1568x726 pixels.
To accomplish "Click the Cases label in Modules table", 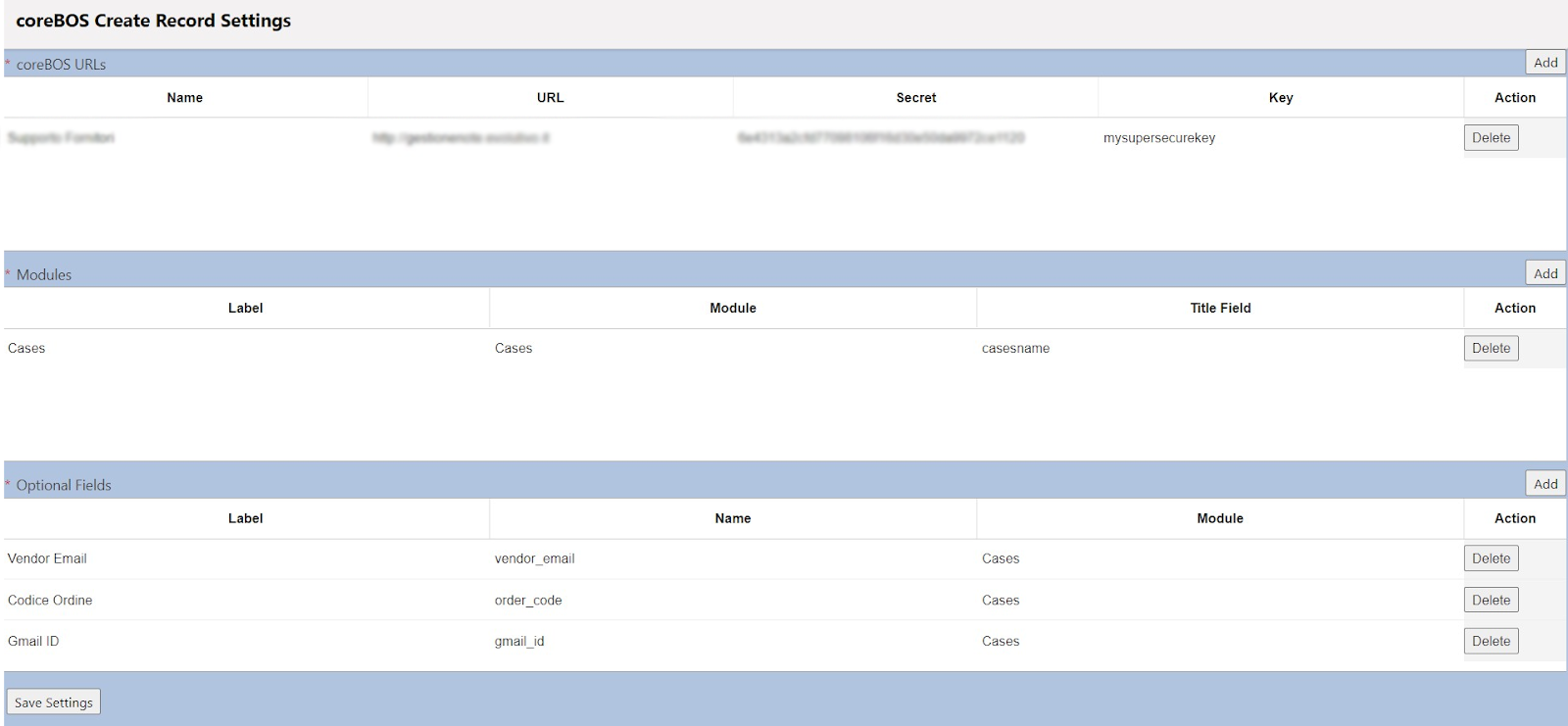I will (x=26, y=349).
